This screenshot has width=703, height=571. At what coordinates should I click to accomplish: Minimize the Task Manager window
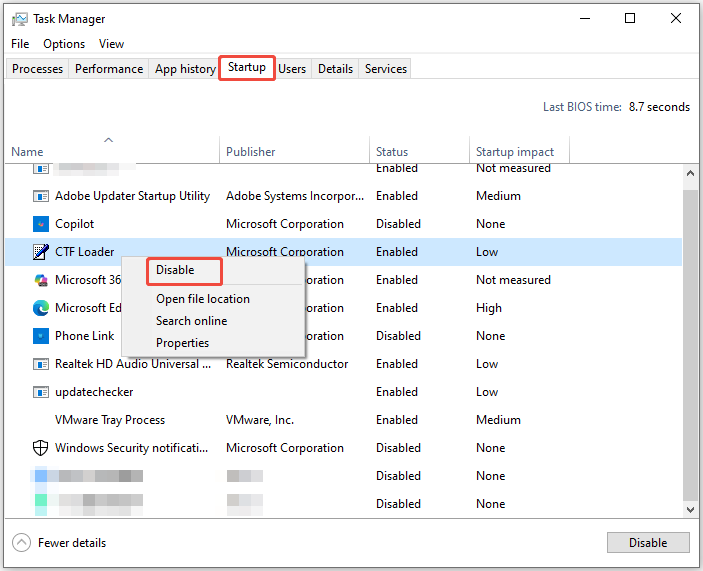(x=585, y=18)
